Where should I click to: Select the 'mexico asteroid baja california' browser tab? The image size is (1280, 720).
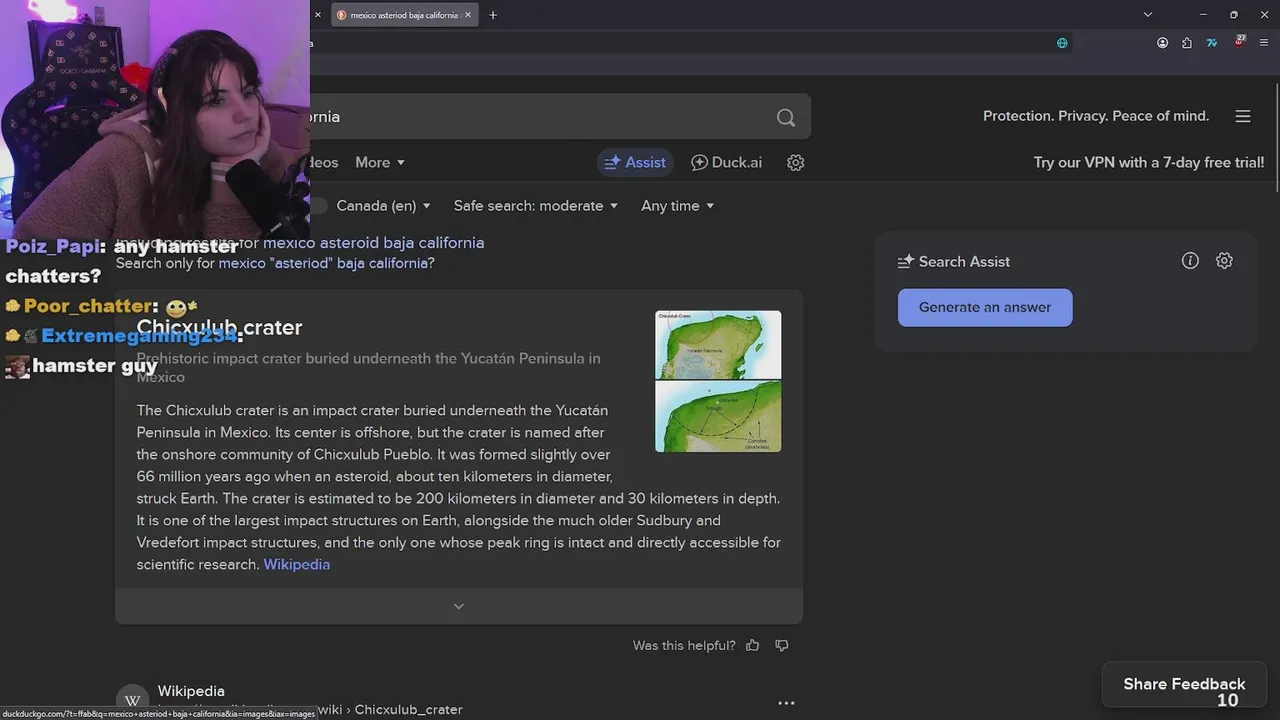click(404, 15)
